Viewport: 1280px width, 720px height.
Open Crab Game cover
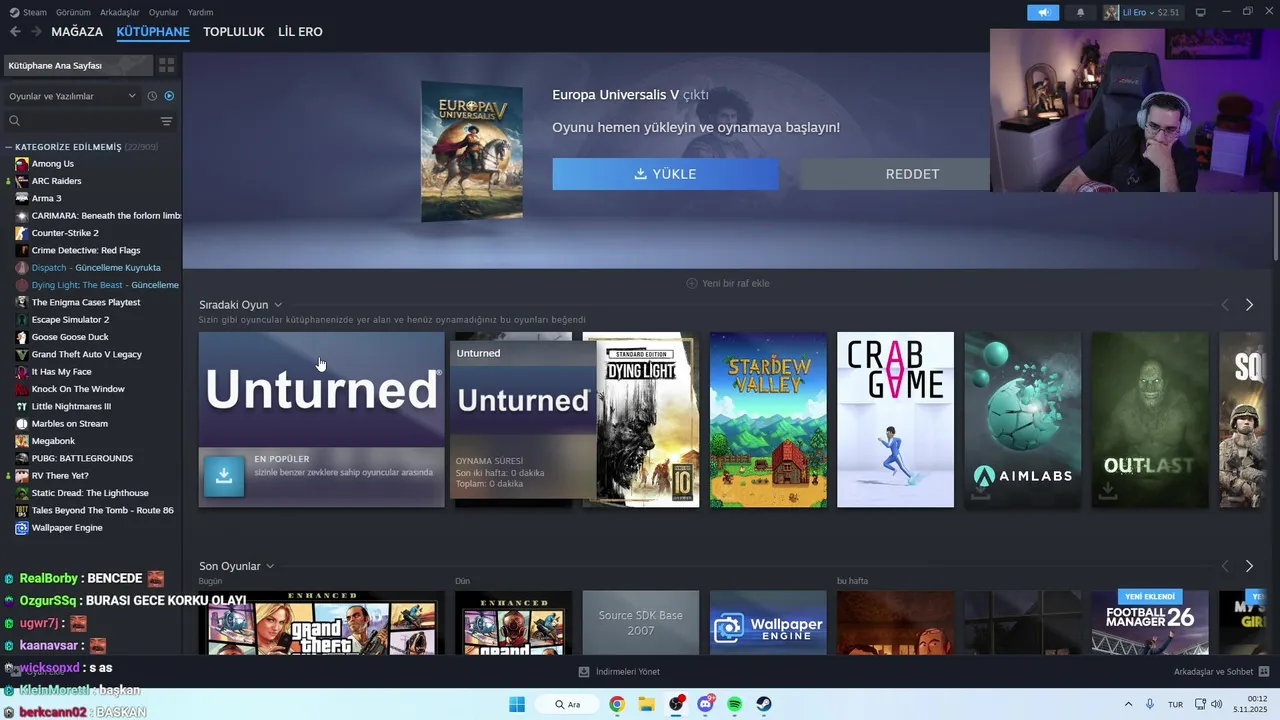pyautogui.click(x=895, y=420)
